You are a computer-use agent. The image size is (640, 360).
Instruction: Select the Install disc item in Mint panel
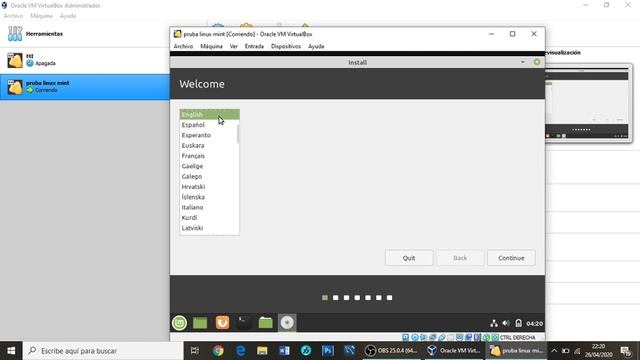pos(287,323)
